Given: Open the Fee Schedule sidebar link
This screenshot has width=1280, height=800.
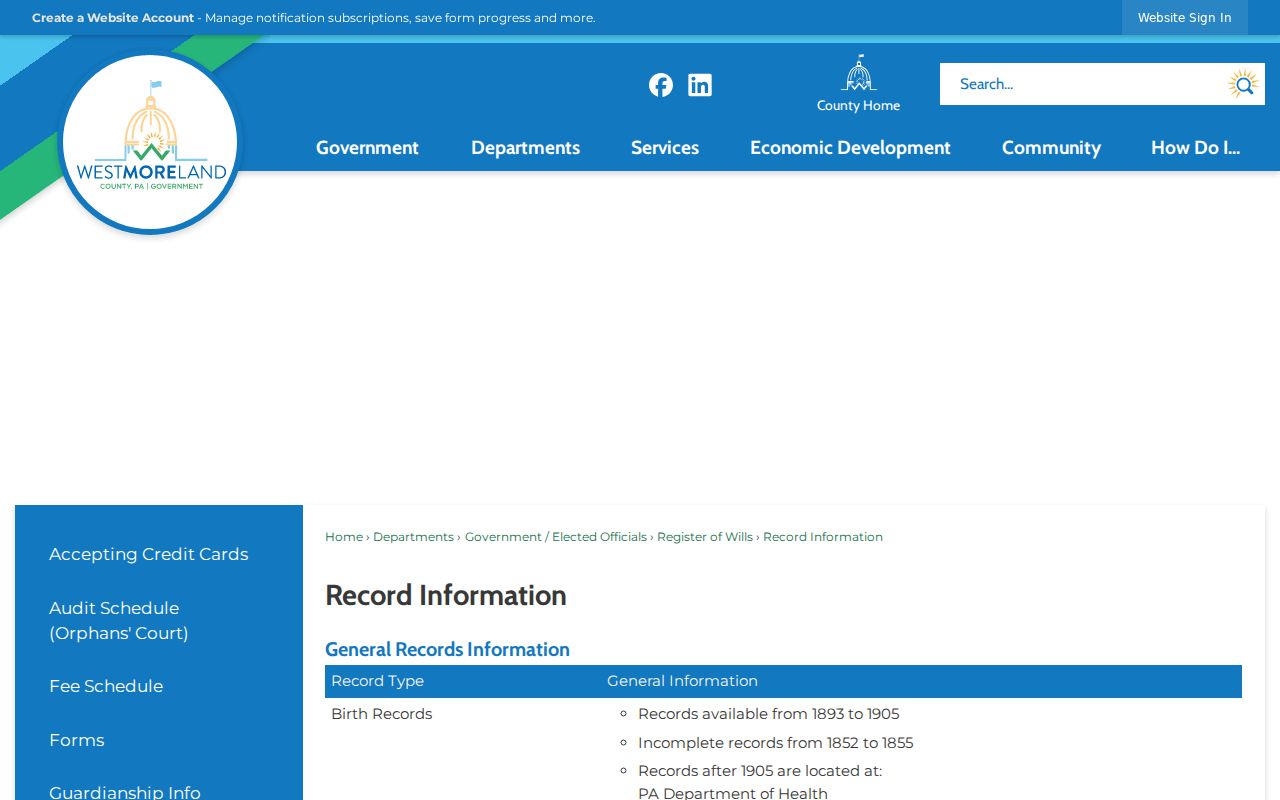Looking at the screenshot, I should coord(106,686).
